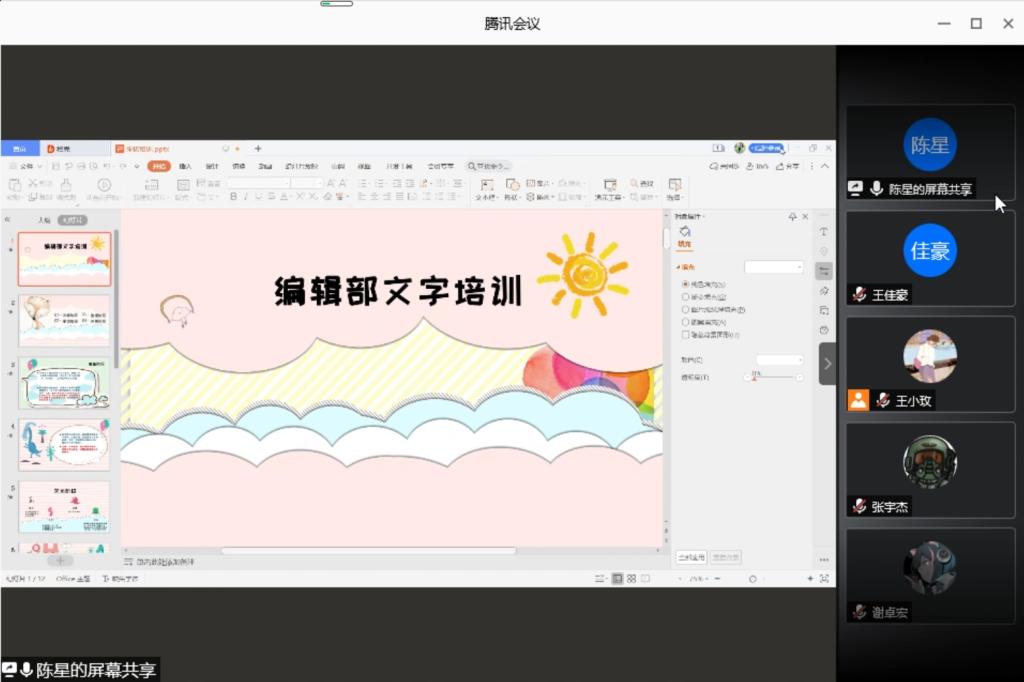Toggle bold formatting in the ribbon

[232, 195]
